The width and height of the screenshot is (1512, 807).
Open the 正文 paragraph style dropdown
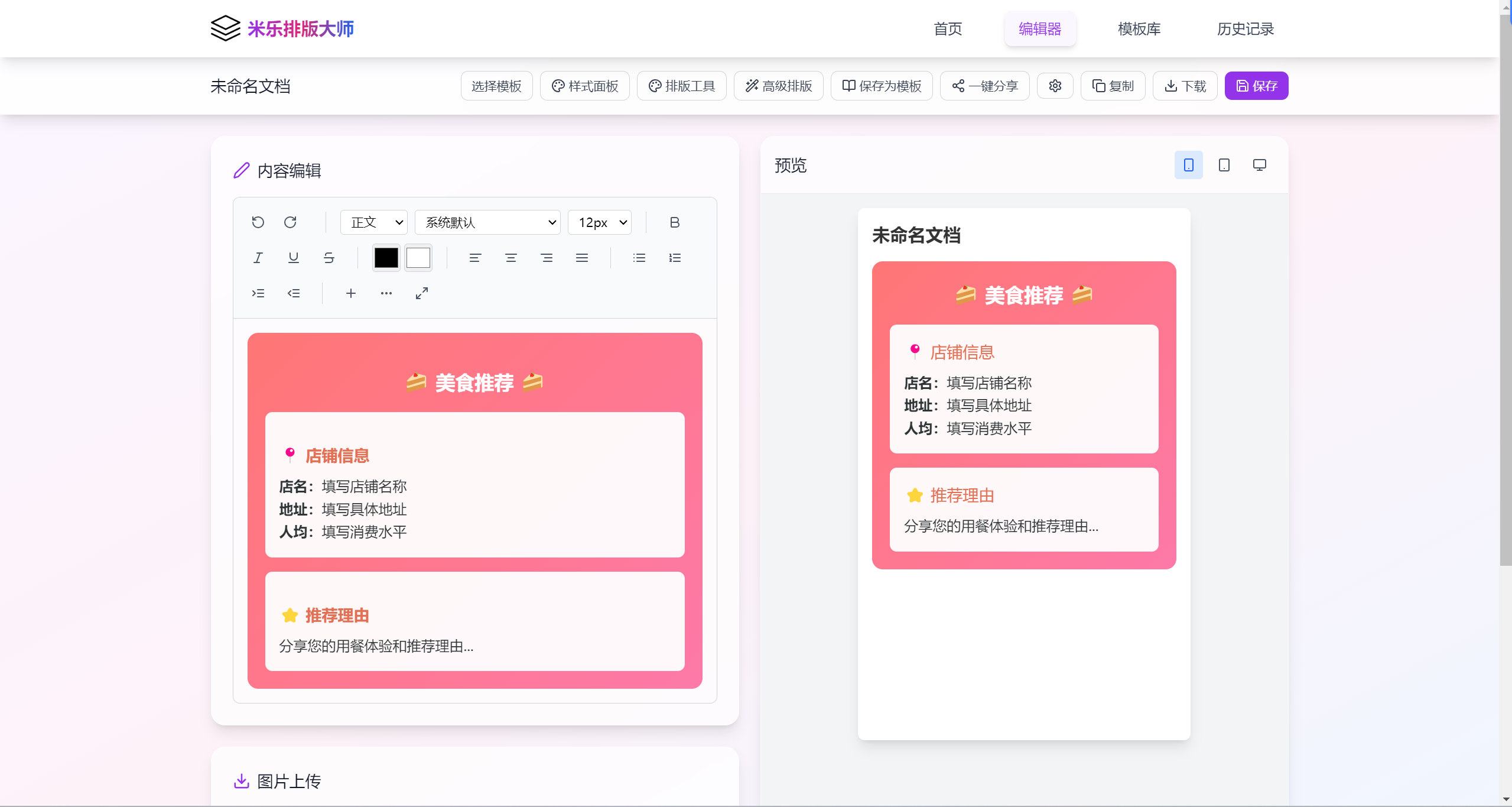click(x=374, y=222)
